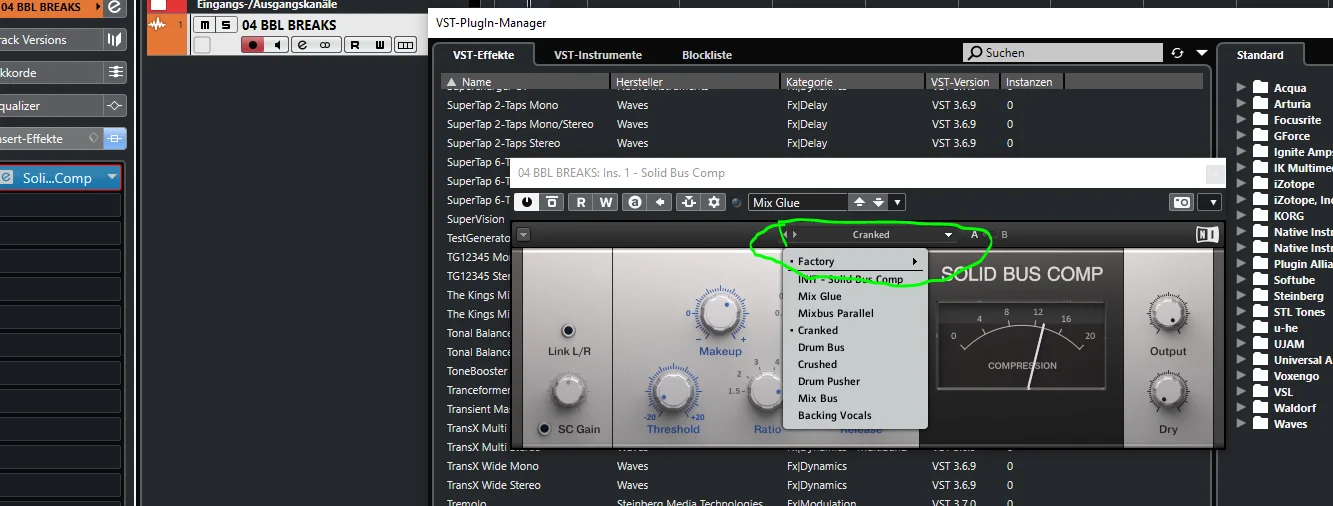Click the Equalizer section icon

(115, 106)
